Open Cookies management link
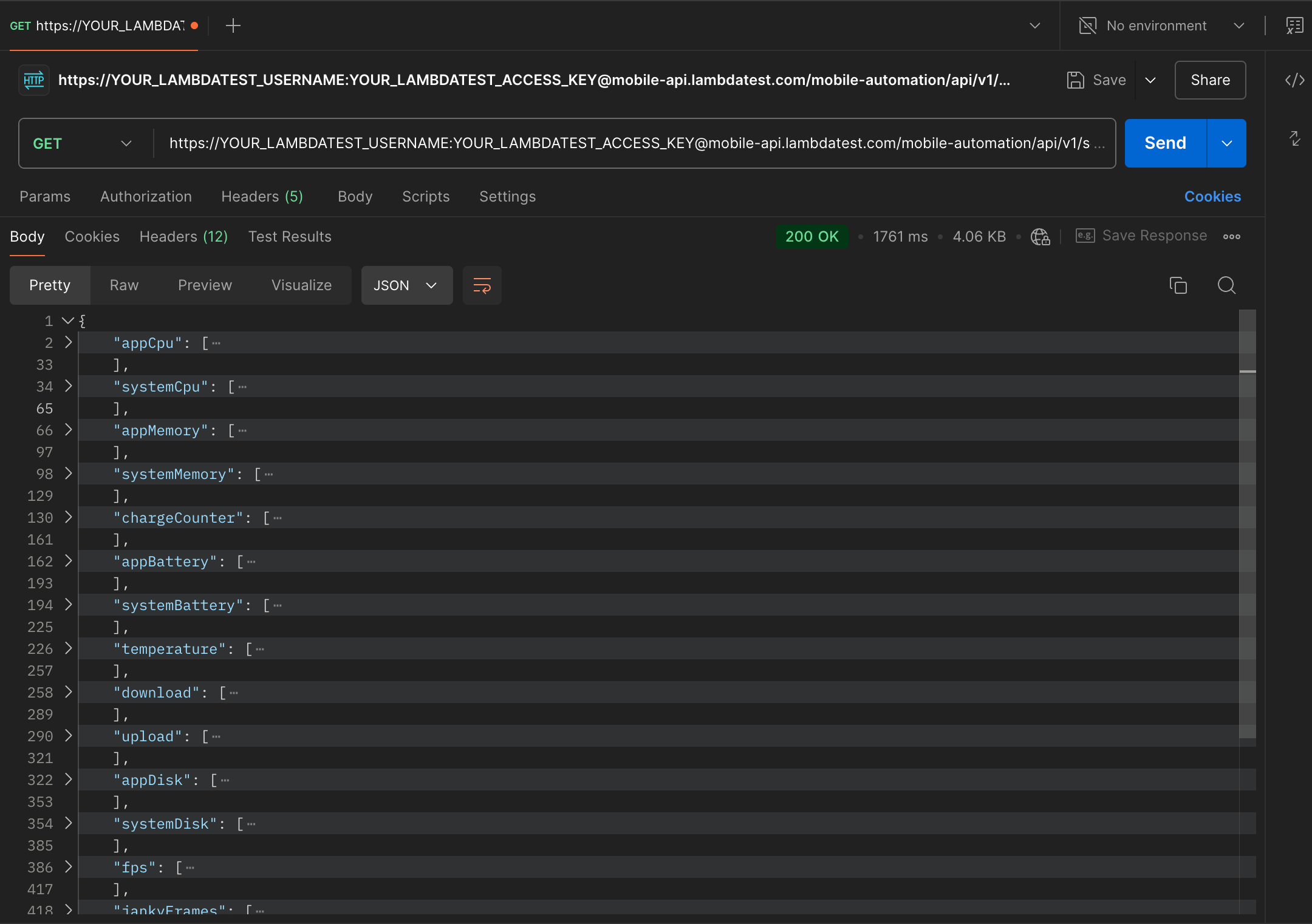This screenshot has height=924, width=1312. (x=1212, y=196)
